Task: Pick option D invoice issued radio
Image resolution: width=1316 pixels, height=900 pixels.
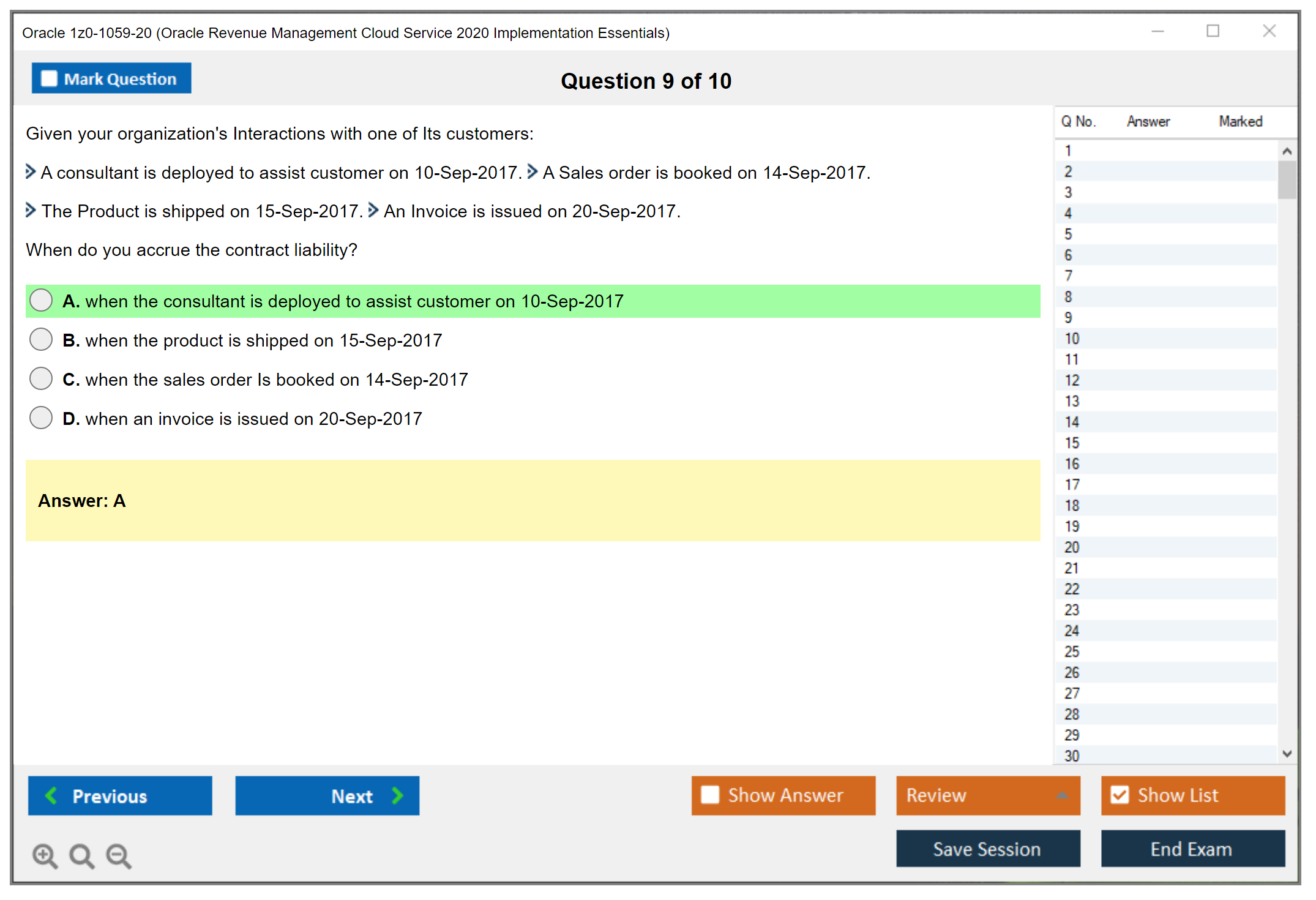Action: click(41, 418)
